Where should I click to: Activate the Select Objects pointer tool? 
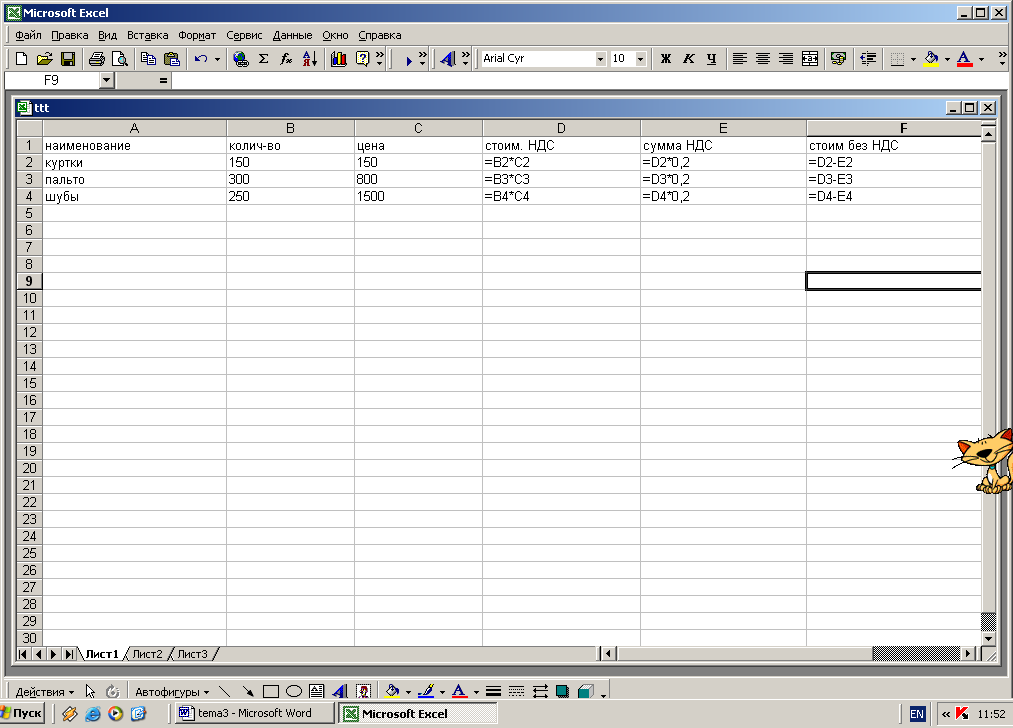coord(90,692)
